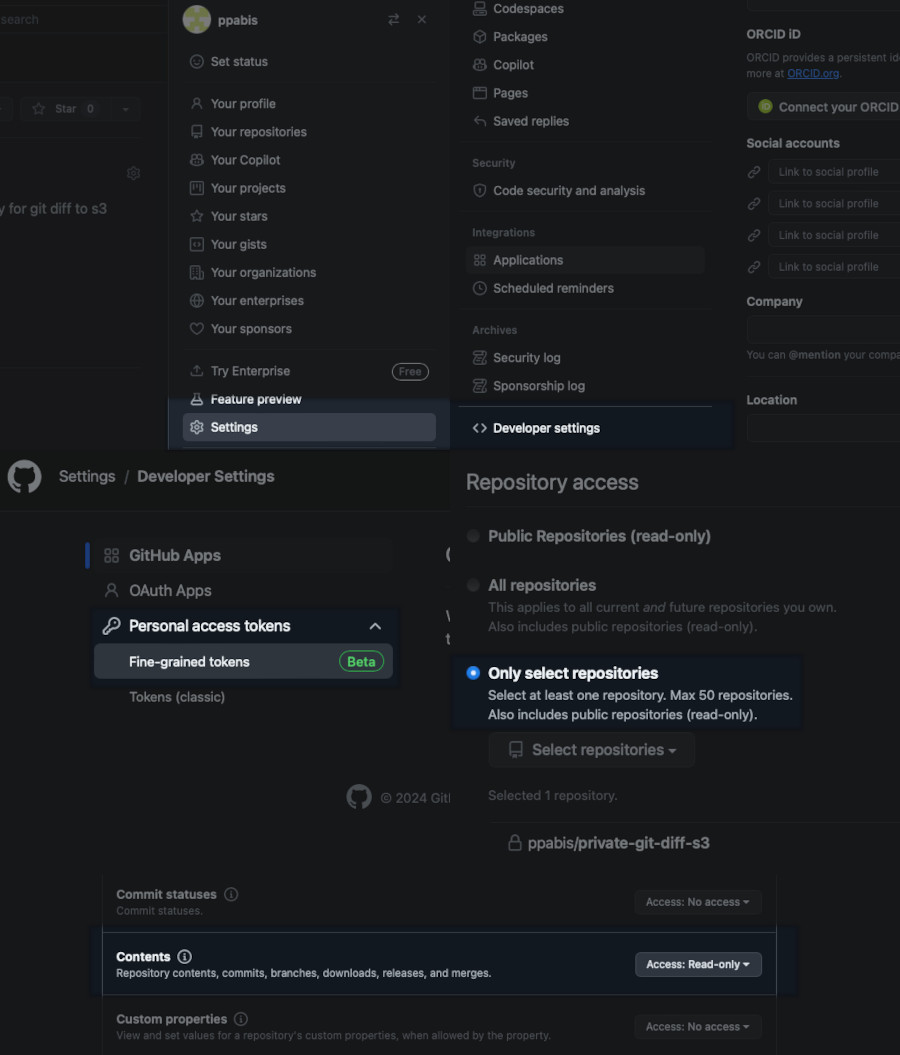Switch to the OAuth Apps section
This screenshot has height=1055, width=900.
[171, 590]
